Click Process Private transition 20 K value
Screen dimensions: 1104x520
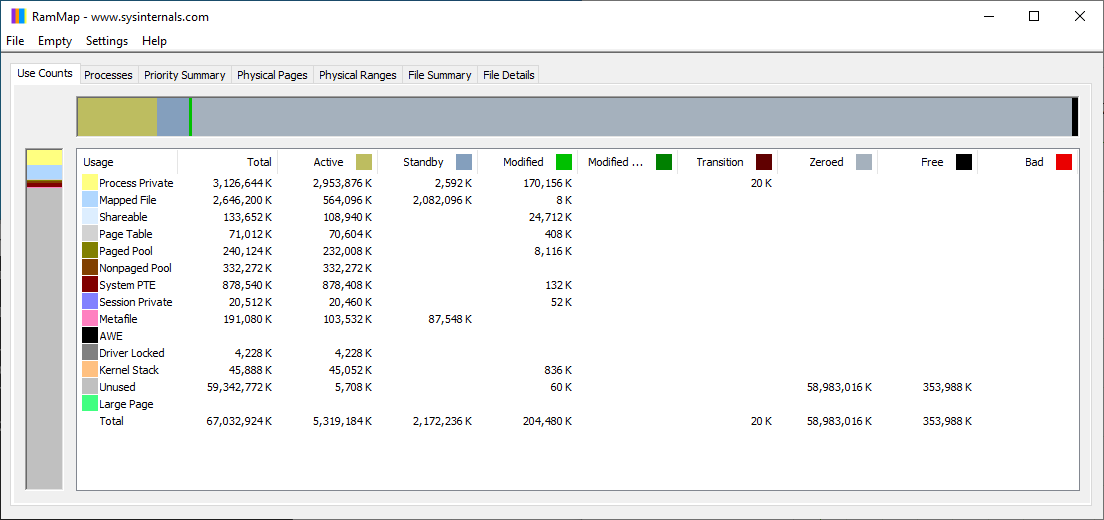pos(761,183)
